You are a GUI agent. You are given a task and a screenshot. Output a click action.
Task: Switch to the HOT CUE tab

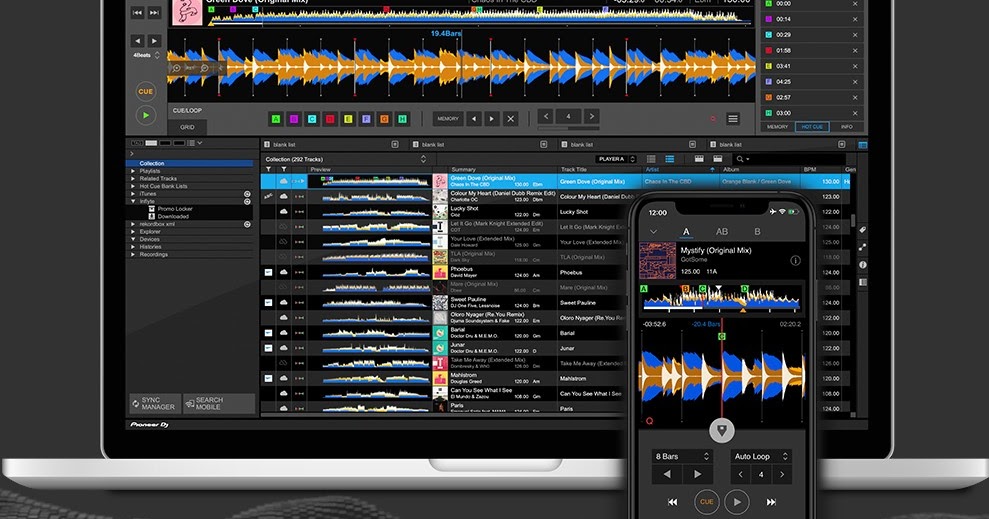(x=812, y=127)
